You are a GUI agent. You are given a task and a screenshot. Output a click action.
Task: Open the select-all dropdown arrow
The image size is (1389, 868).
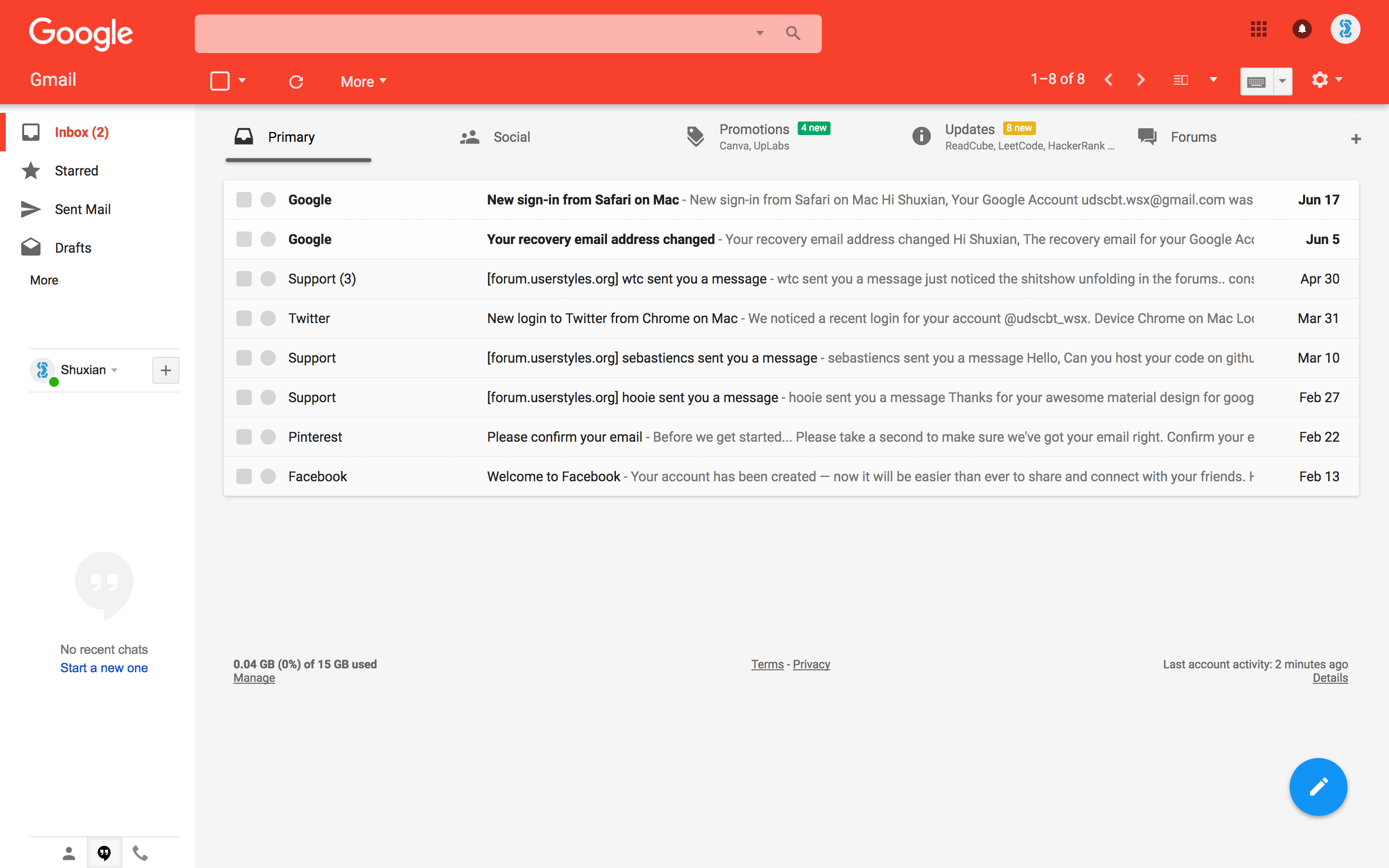[x=242, y=81]
